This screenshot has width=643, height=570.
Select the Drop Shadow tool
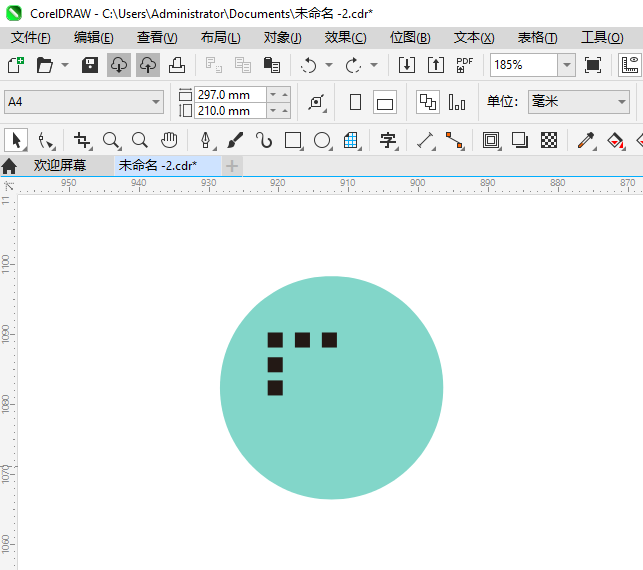pyautogui.click(x=520, y=140)
